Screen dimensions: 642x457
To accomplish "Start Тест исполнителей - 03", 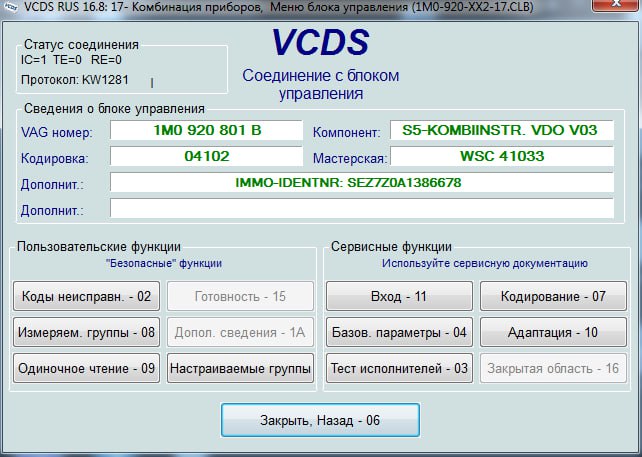I will (399, 368).
